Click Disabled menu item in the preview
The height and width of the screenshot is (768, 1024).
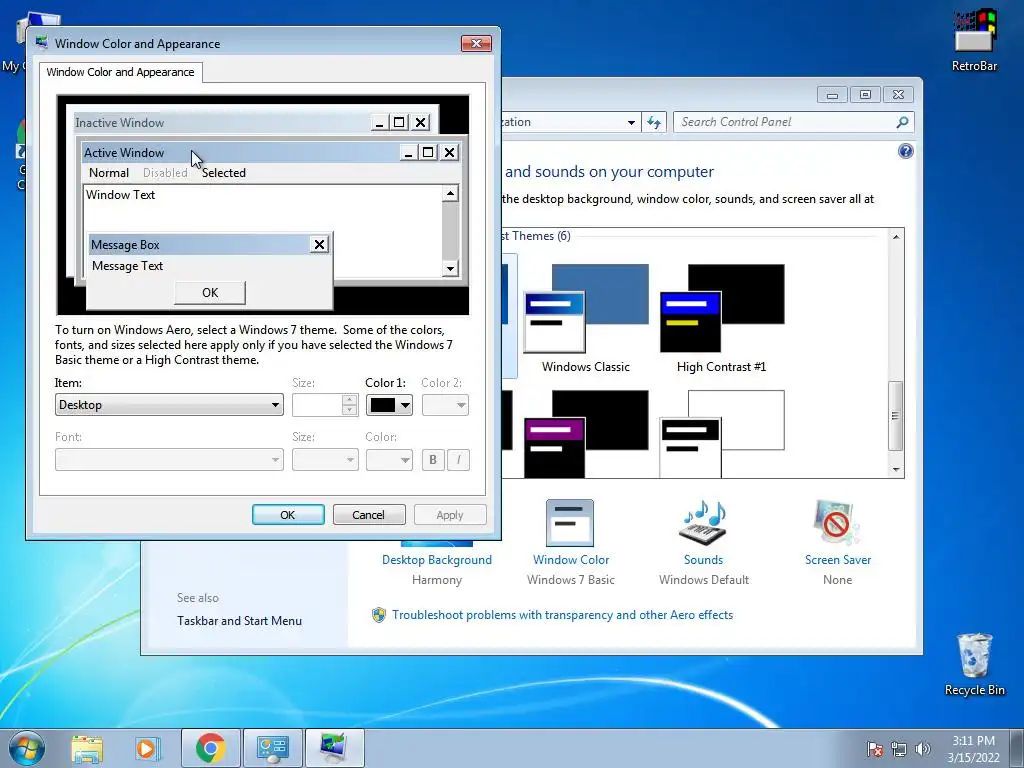pyautogui.click(x=165, y=173)
